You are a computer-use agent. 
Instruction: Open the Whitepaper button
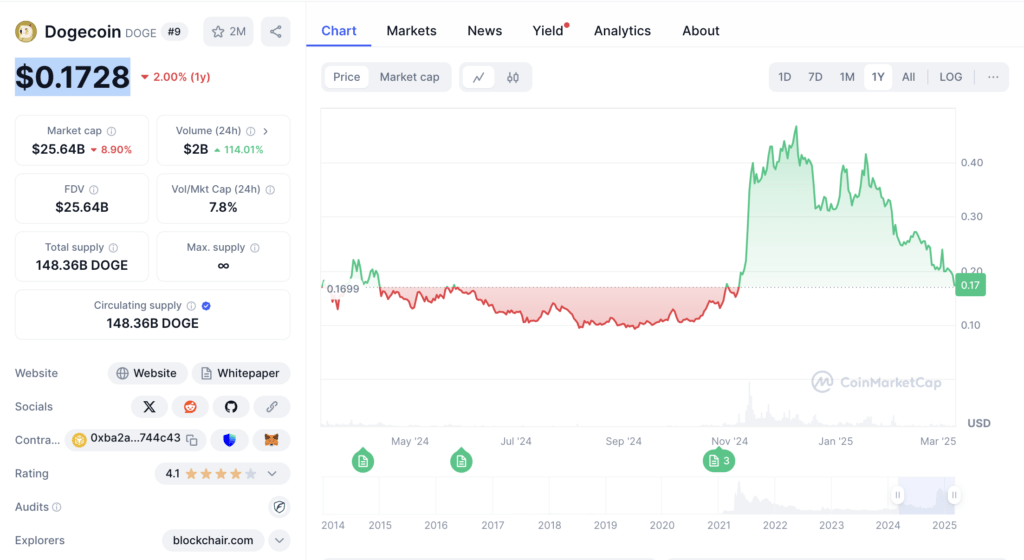[x=241, y=373]
